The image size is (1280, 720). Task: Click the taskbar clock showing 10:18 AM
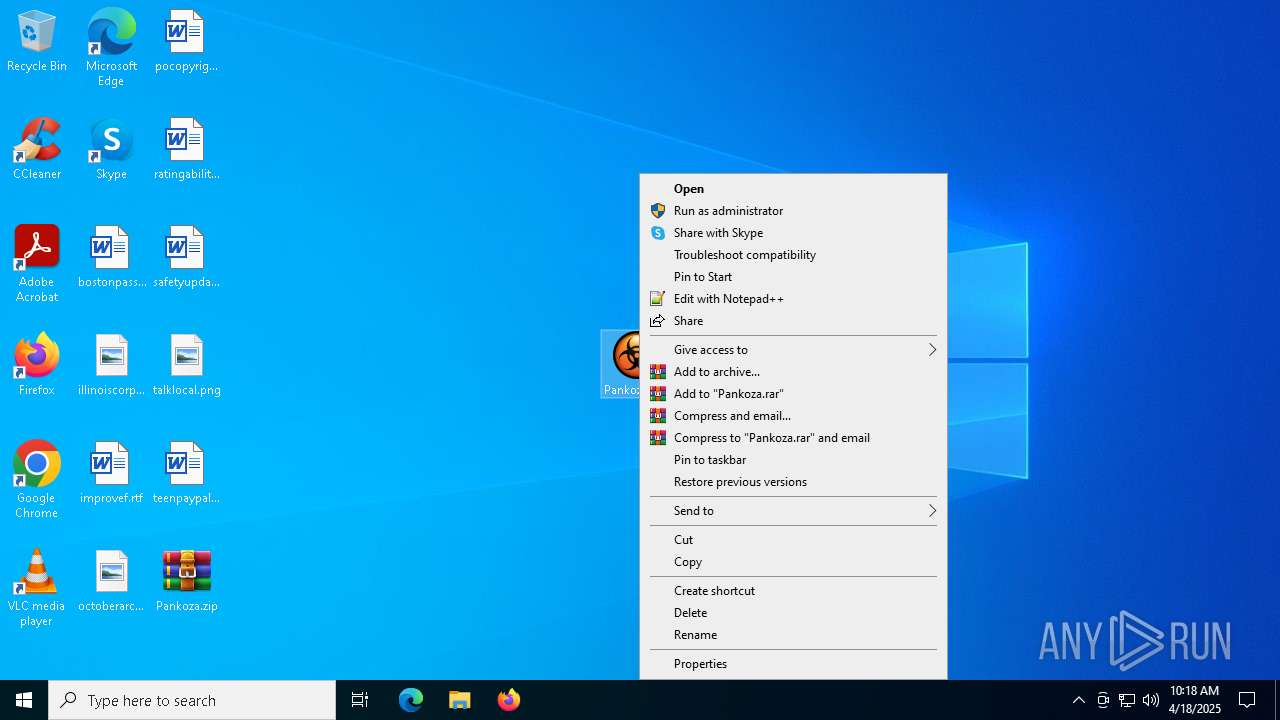[1195, 700]
